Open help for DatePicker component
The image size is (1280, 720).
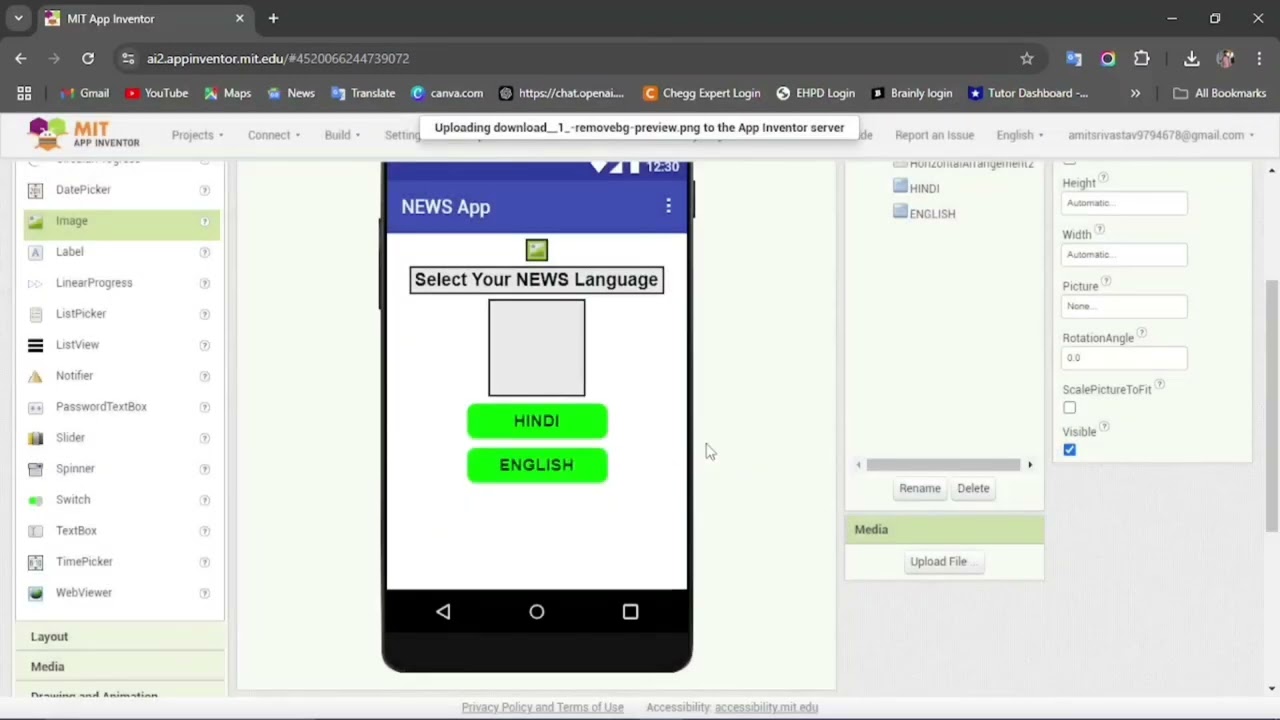205,190
